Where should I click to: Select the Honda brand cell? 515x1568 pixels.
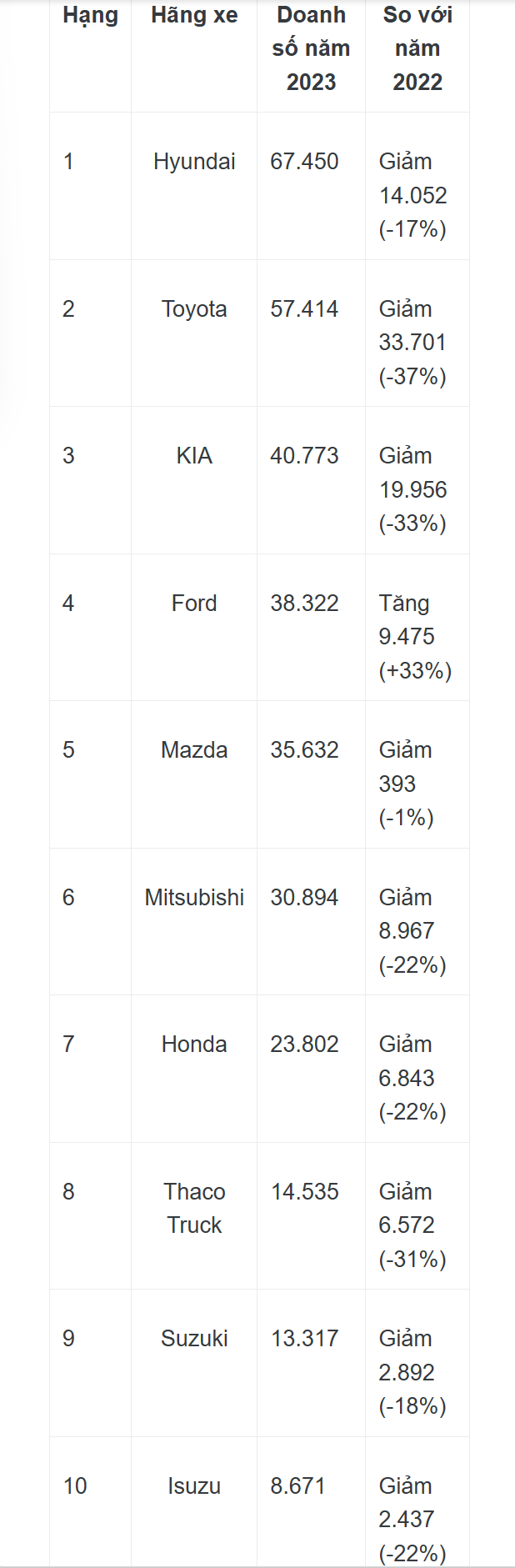tap(194, 1044)
